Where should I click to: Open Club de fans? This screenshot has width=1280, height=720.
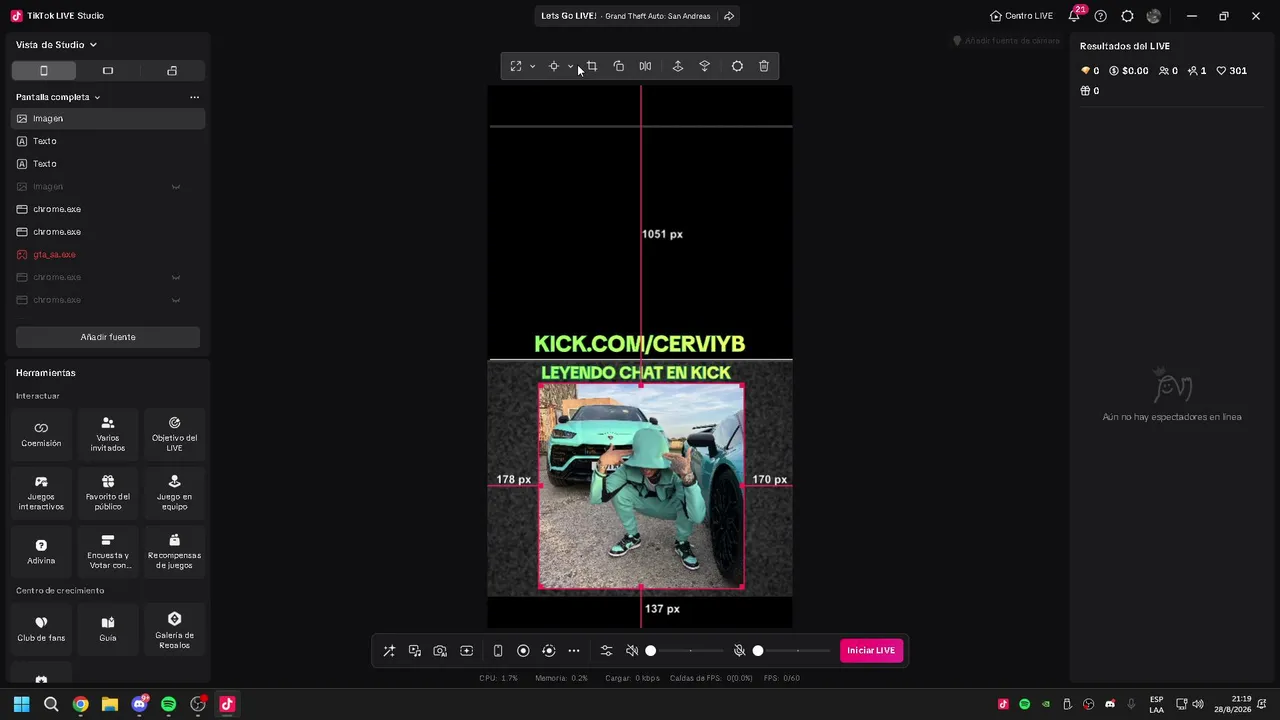41,629
